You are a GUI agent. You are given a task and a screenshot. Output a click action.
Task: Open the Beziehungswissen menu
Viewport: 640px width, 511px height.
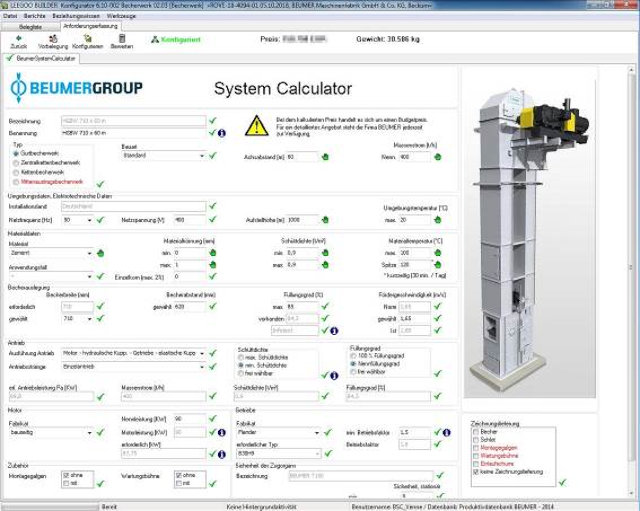click(76, 16)
